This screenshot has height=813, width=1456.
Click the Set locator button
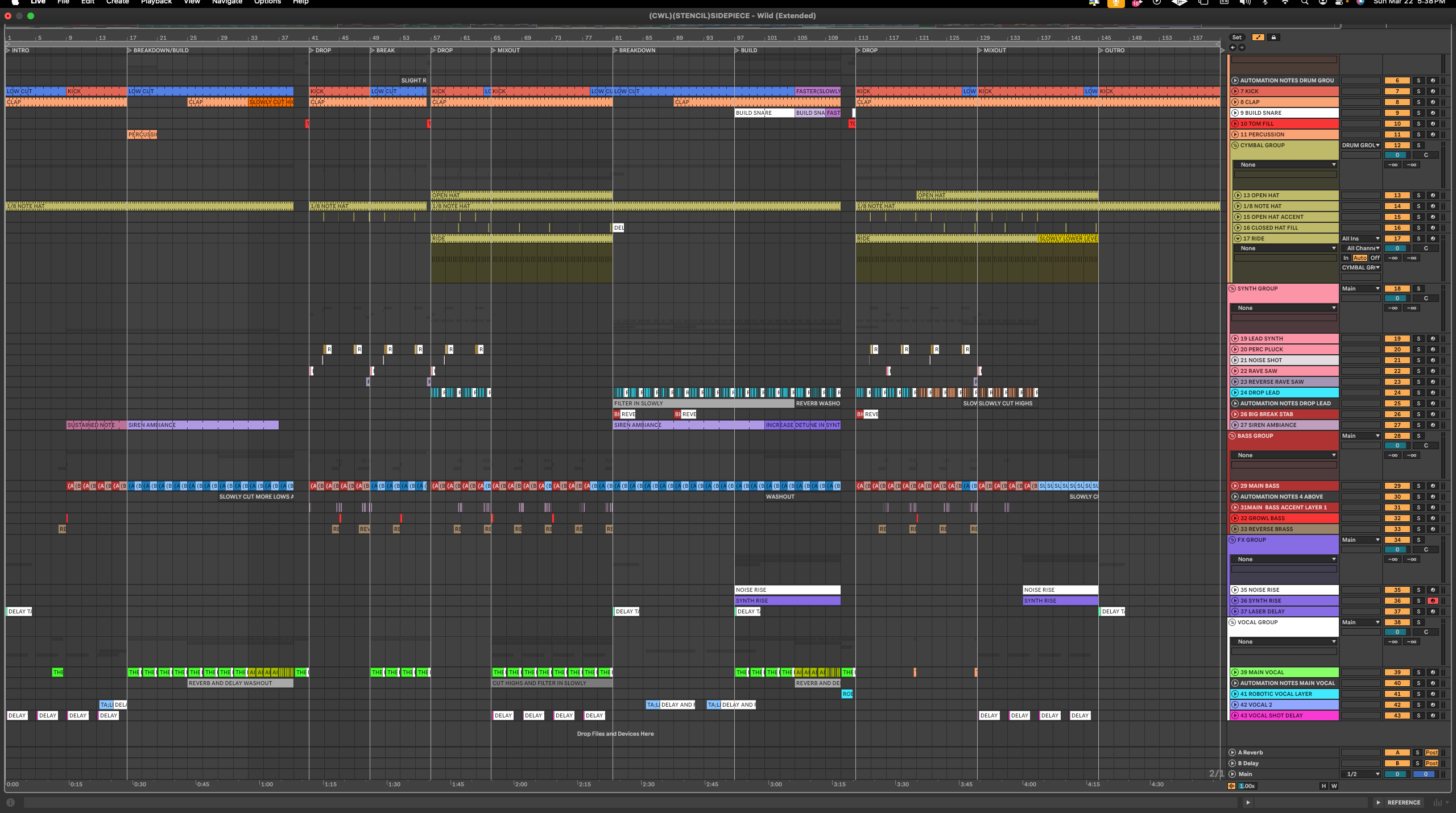[1237, 38]
